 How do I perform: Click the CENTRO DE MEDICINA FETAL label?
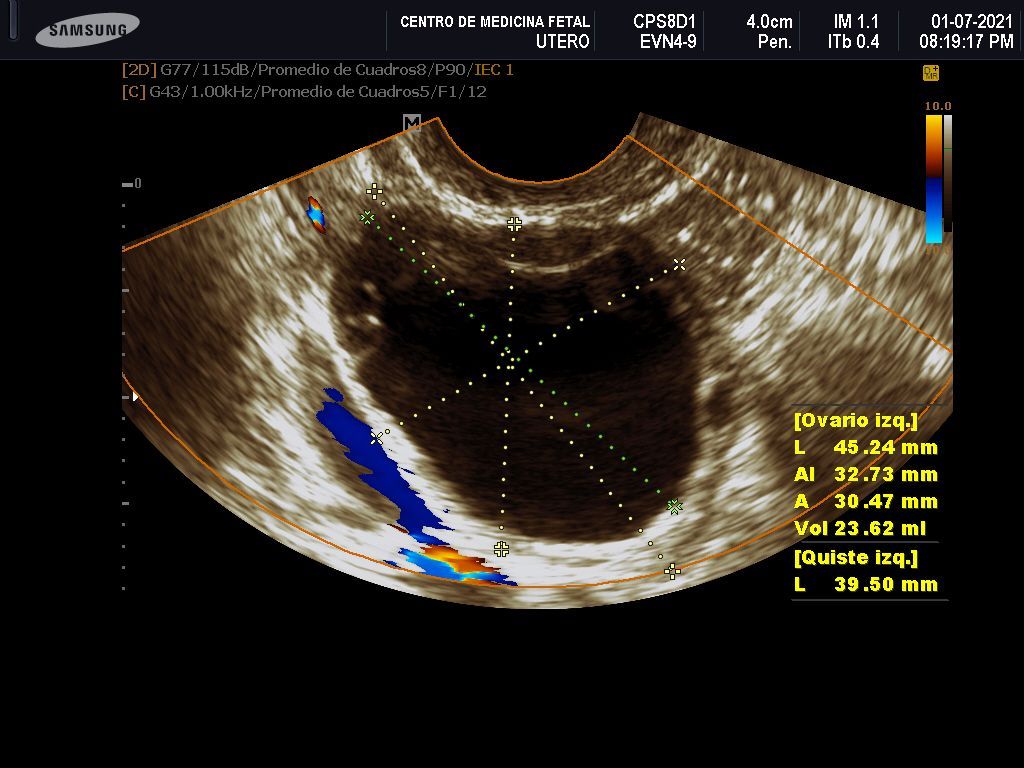tap(495, 22)
